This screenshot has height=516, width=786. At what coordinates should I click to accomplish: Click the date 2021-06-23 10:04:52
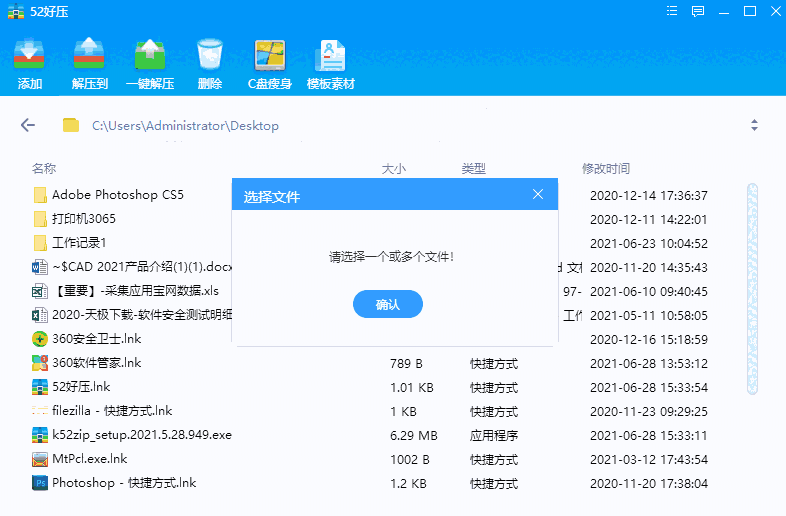click(x=649, y=244)
